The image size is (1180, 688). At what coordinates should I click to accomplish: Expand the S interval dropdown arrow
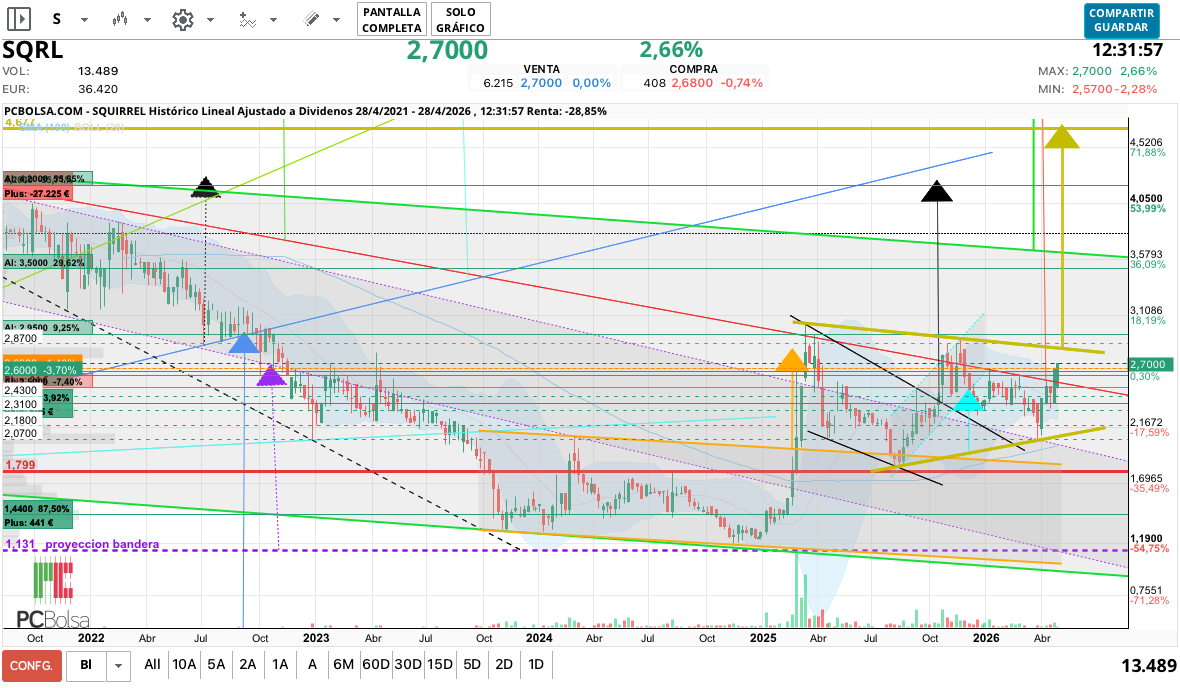(x=84, y=20)
